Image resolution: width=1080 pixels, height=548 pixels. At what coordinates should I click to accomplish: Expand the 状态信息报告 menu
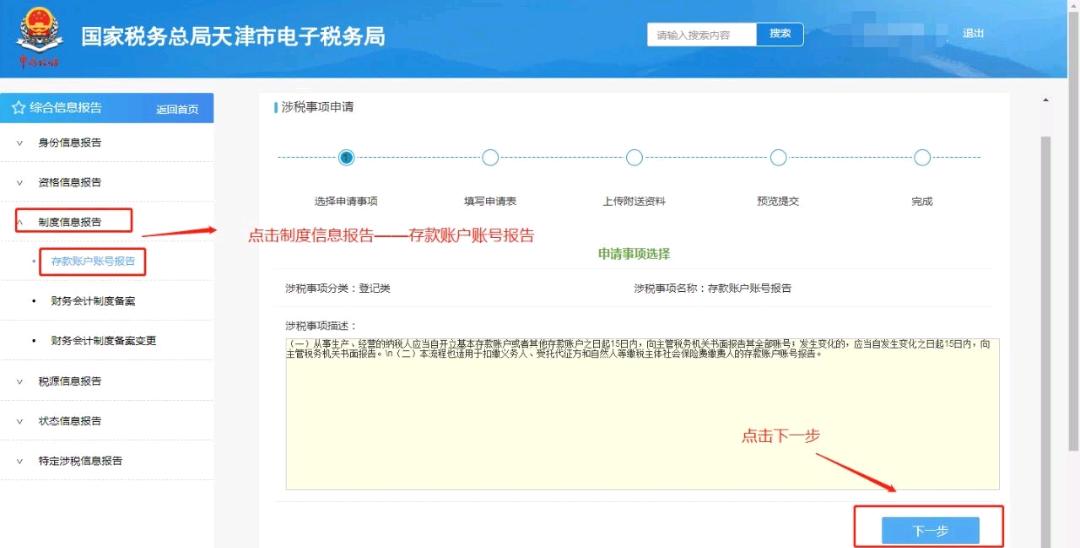pyautogui.click(x=69, y=421)
